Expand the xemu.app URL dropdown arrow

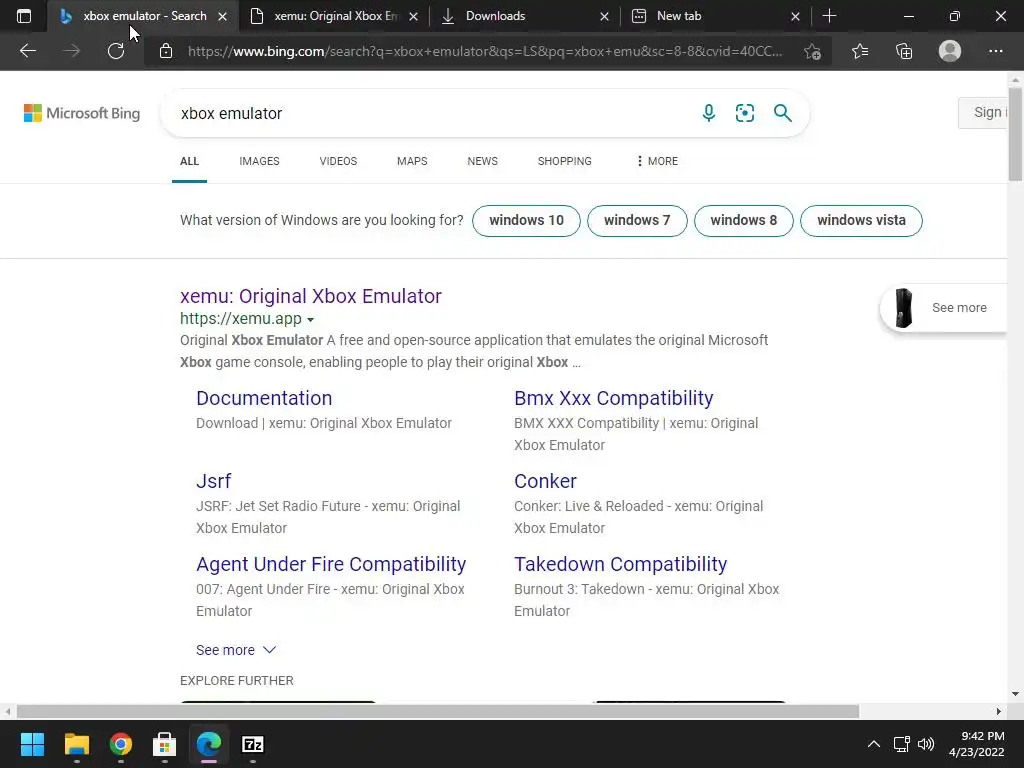click(x=310, y=320)
